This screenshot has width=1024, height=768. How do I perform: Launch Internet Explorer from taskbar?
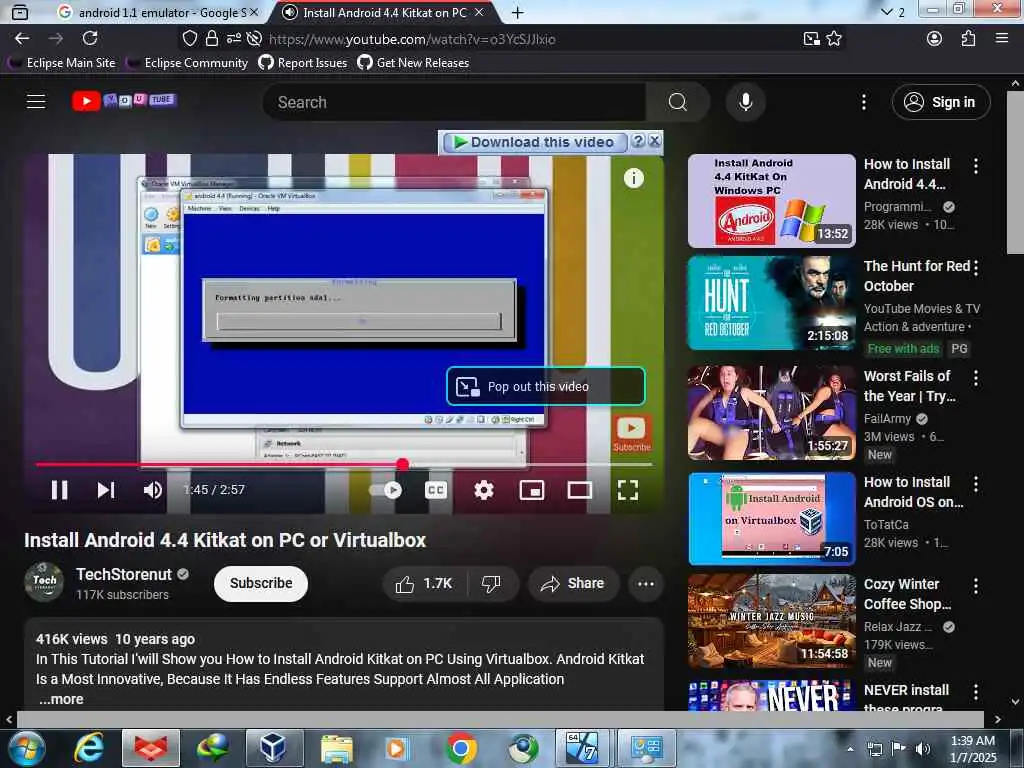[88, 748]
